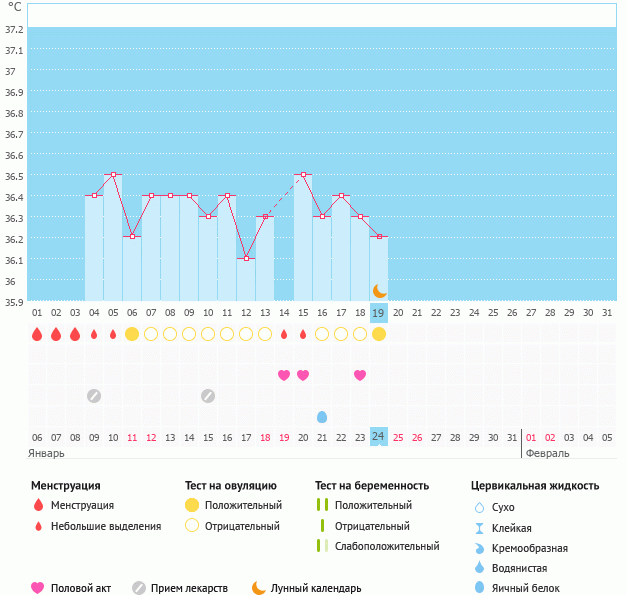
Task: Click the negative ovulation test circle on day 16
Action: 322,334
